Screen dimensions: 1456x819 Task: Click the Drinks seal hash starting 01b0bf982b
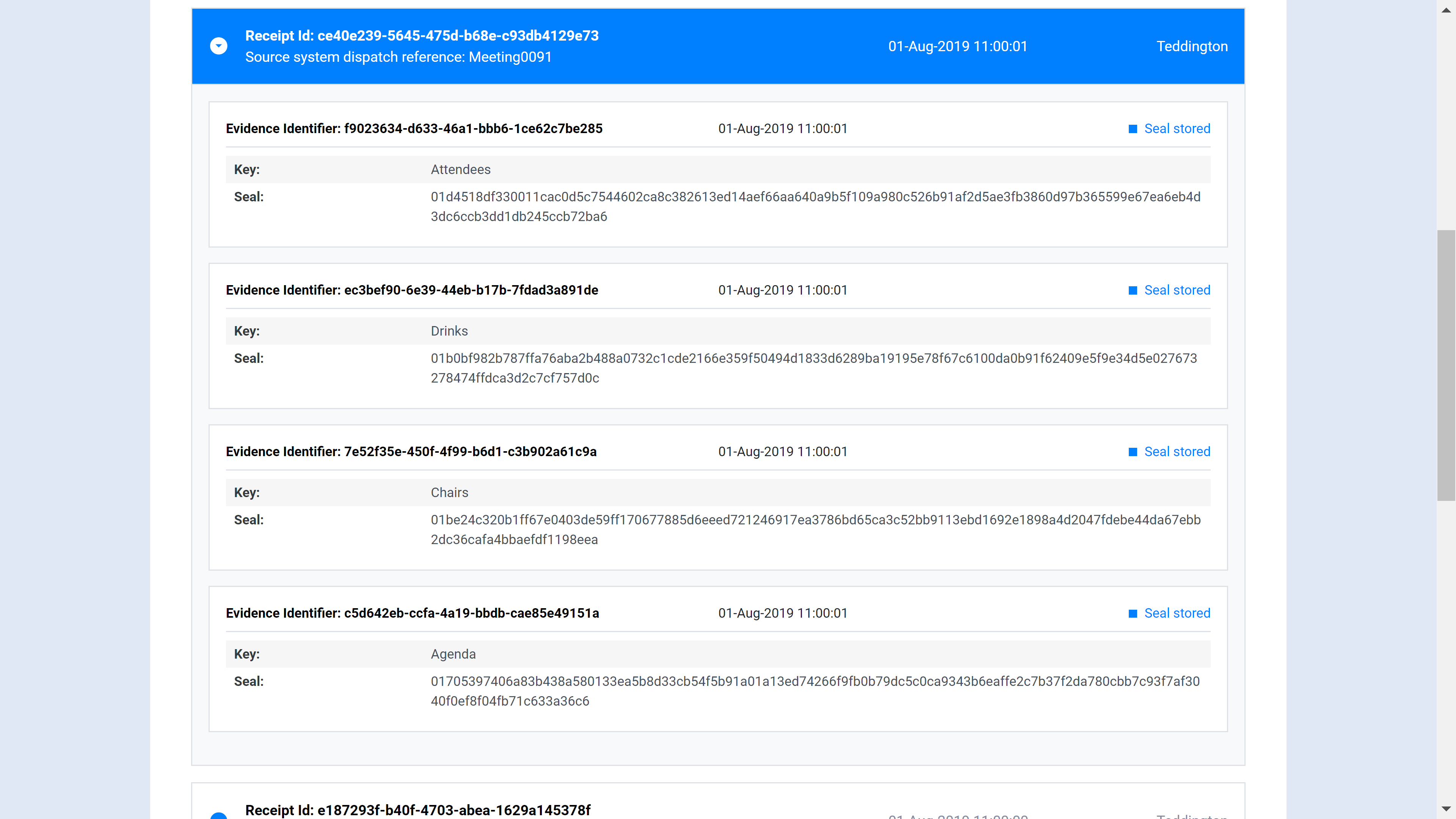tap(813, 369)
